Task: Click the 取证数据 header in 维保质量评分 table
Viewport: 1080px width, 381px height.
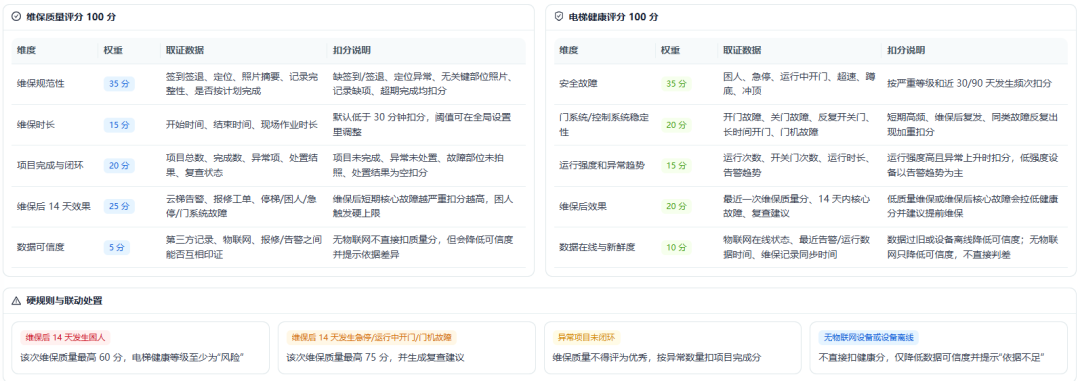Action: tap(185, 51)
